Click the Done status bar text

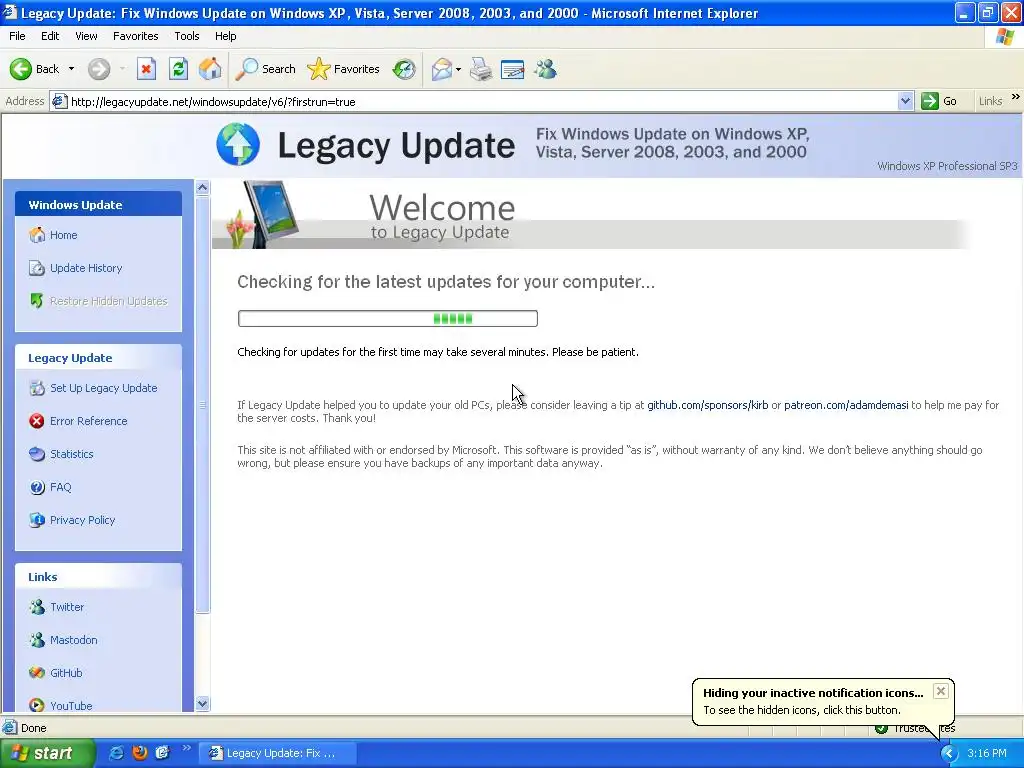(33, 728)
